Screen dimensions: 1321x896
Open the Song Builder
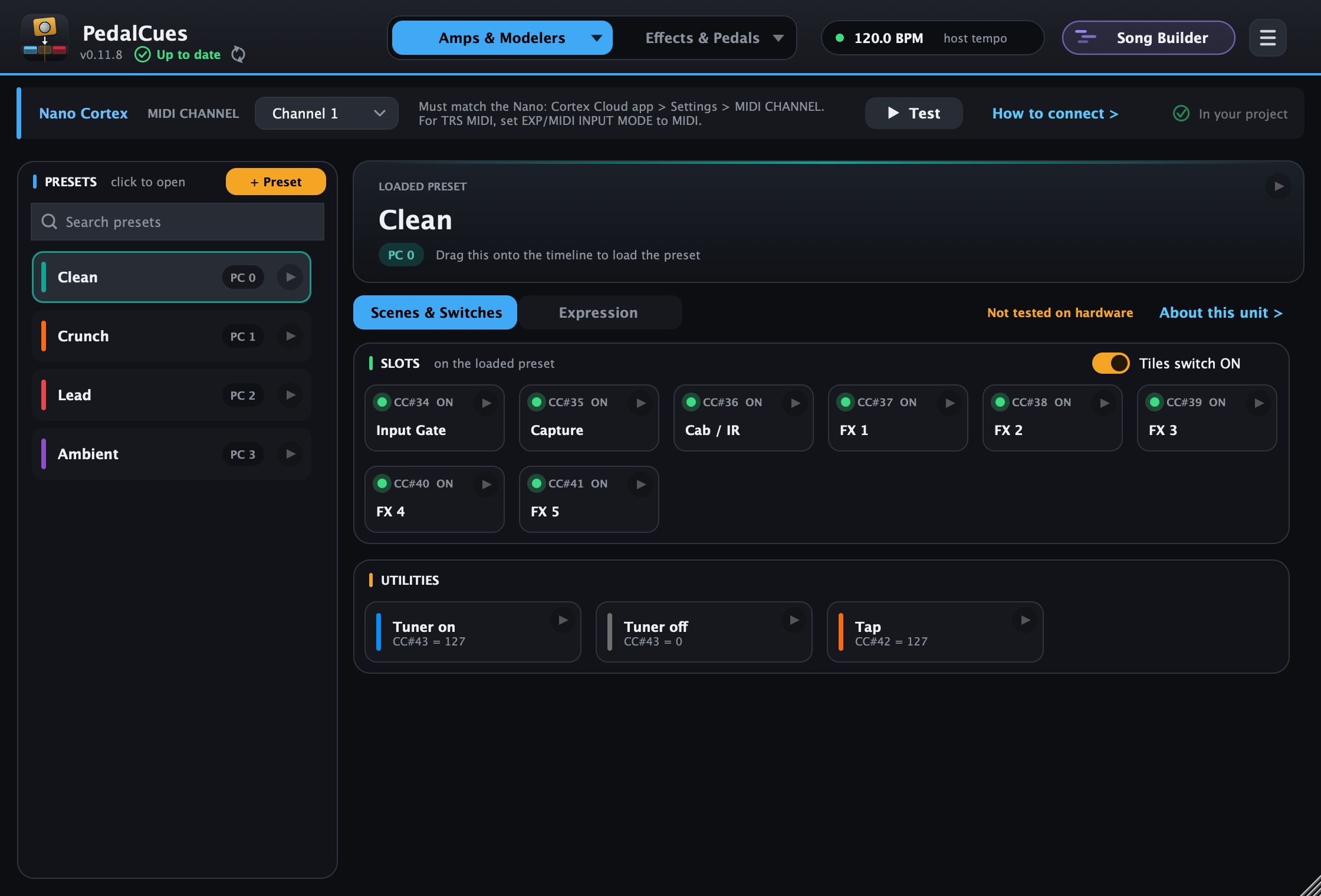1148,38
